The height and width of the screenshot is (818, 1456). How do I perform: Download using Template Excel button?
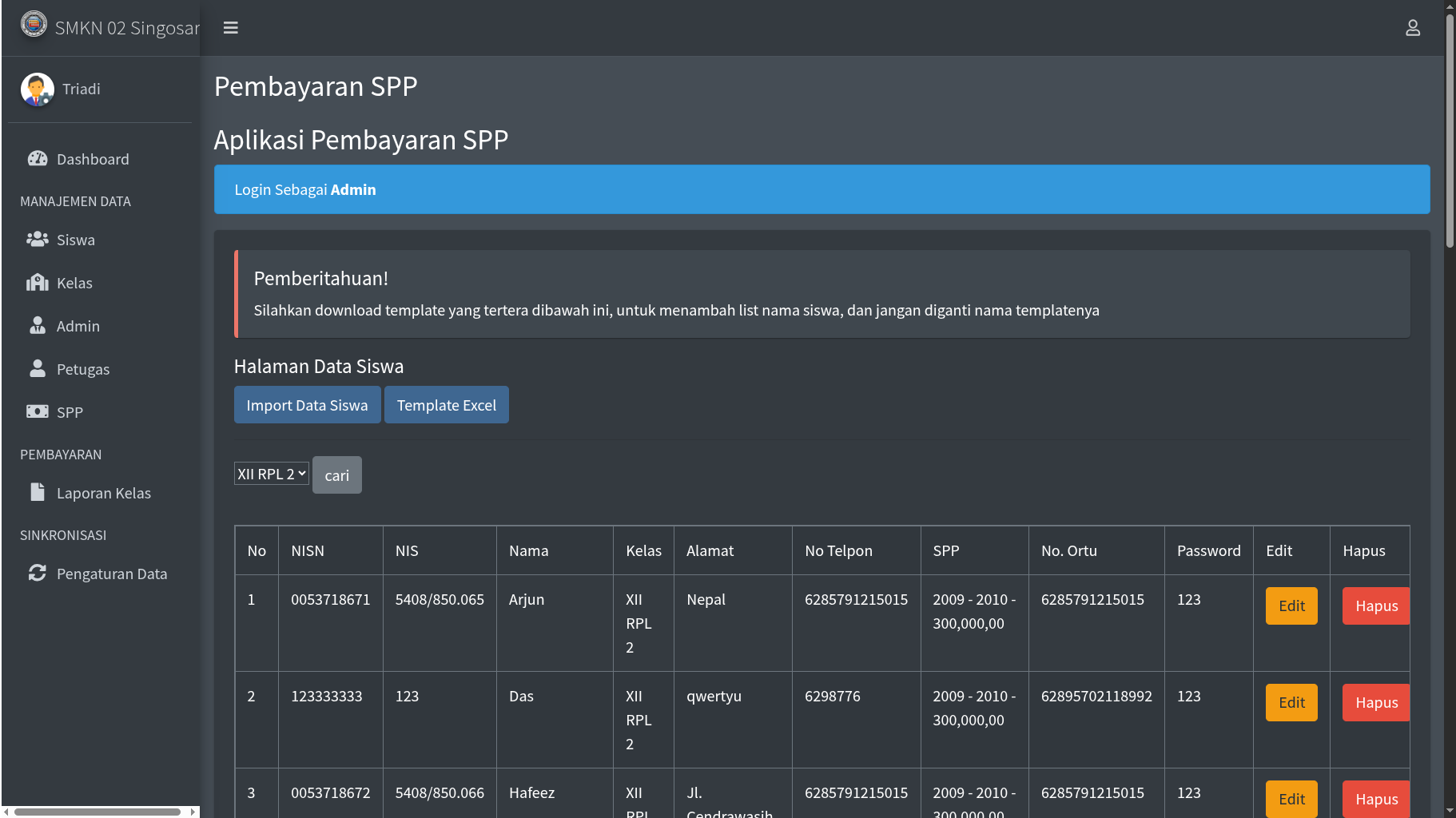point(446,405)
